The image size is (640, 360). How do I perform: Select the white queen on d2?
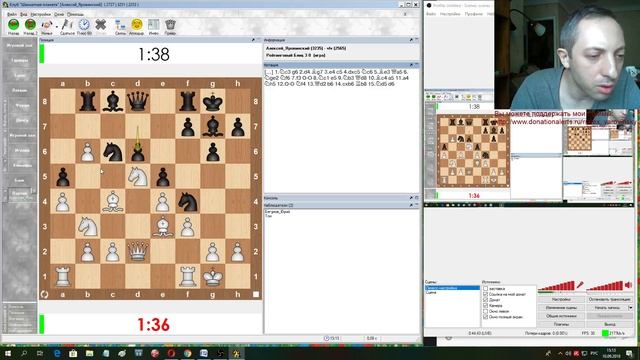138,251
